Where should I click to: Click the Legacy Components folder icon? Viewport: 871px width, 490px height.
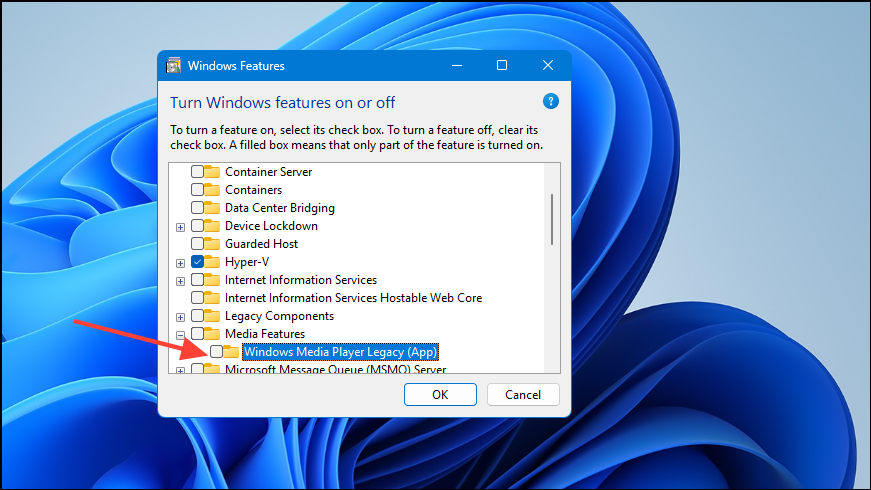212,316
